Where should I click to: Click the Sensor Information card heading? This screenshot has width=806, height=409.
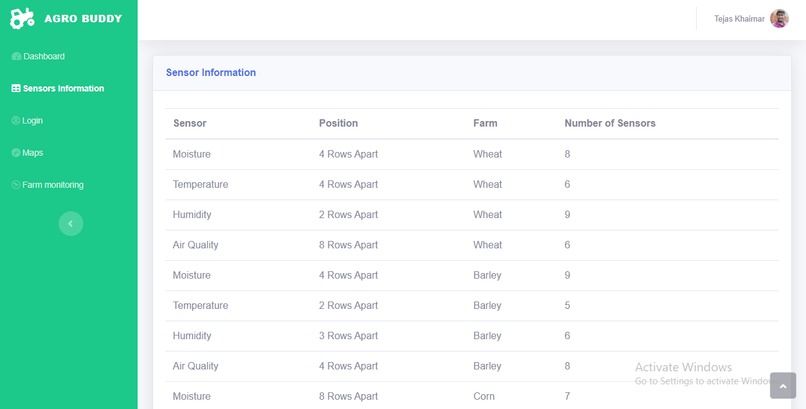pyautogui.click(x=211, y=72)
